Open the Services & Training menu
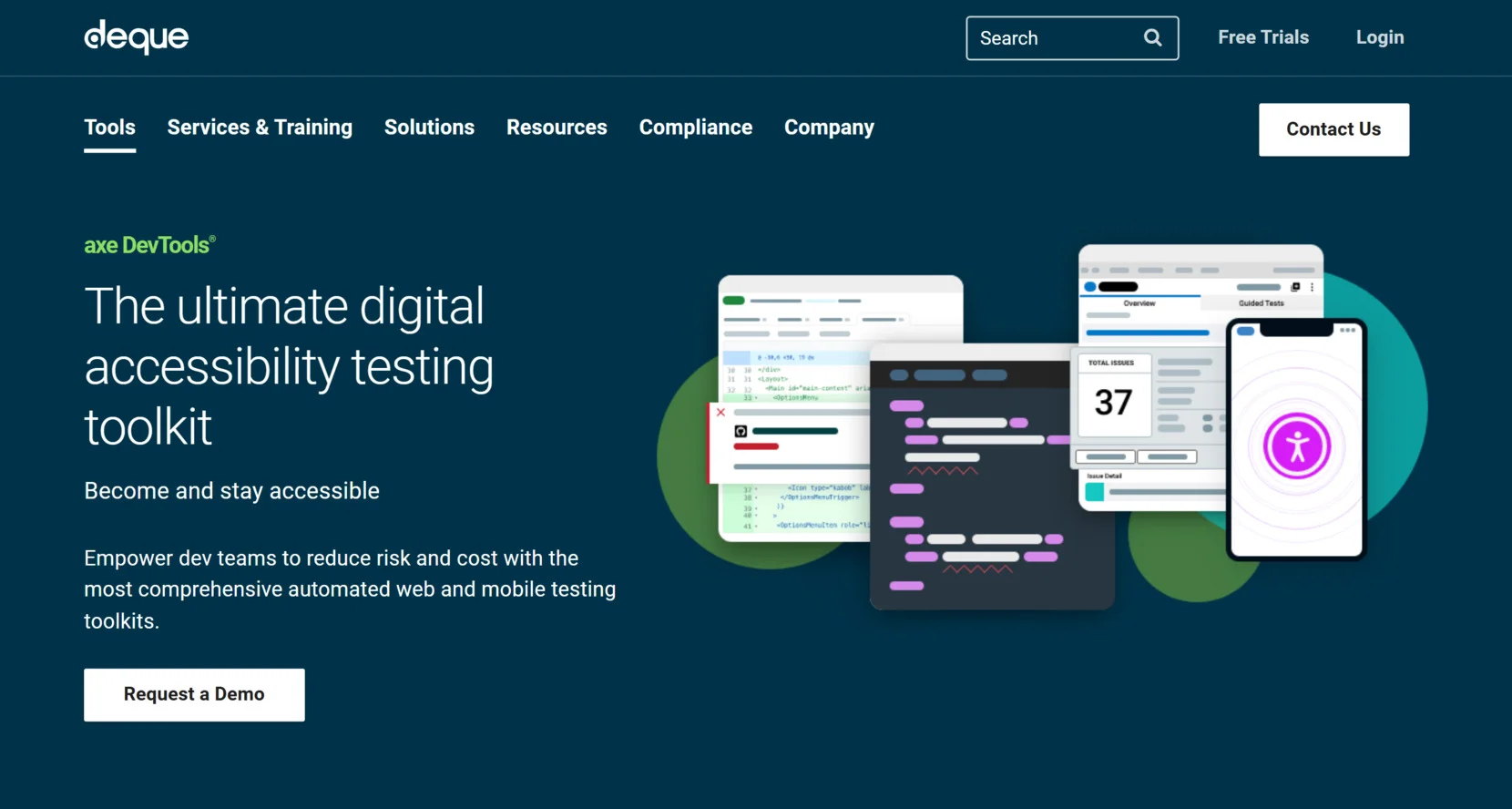This screenshot has height=809, width=1512. pos(260,128)
